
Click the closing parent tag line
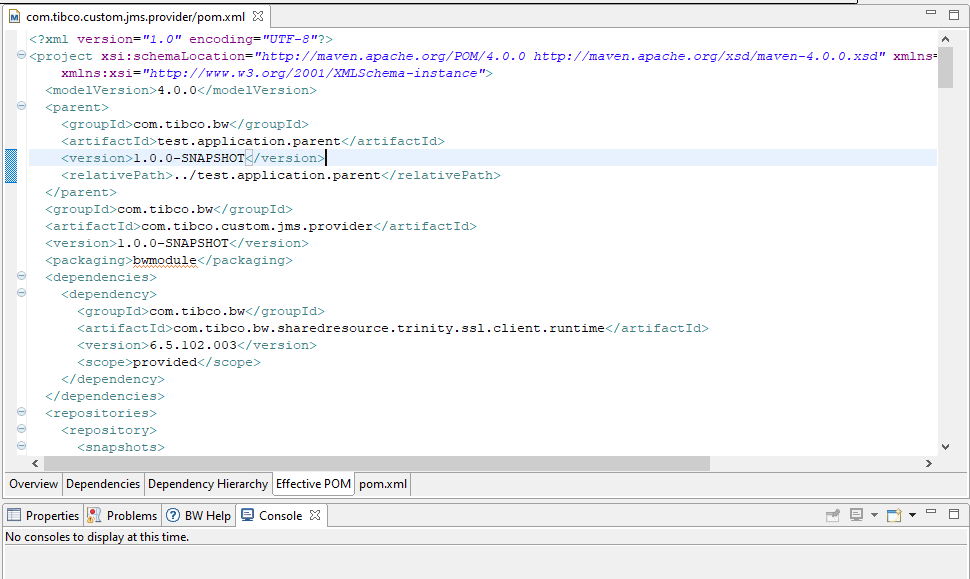click(x=80, y=192)
